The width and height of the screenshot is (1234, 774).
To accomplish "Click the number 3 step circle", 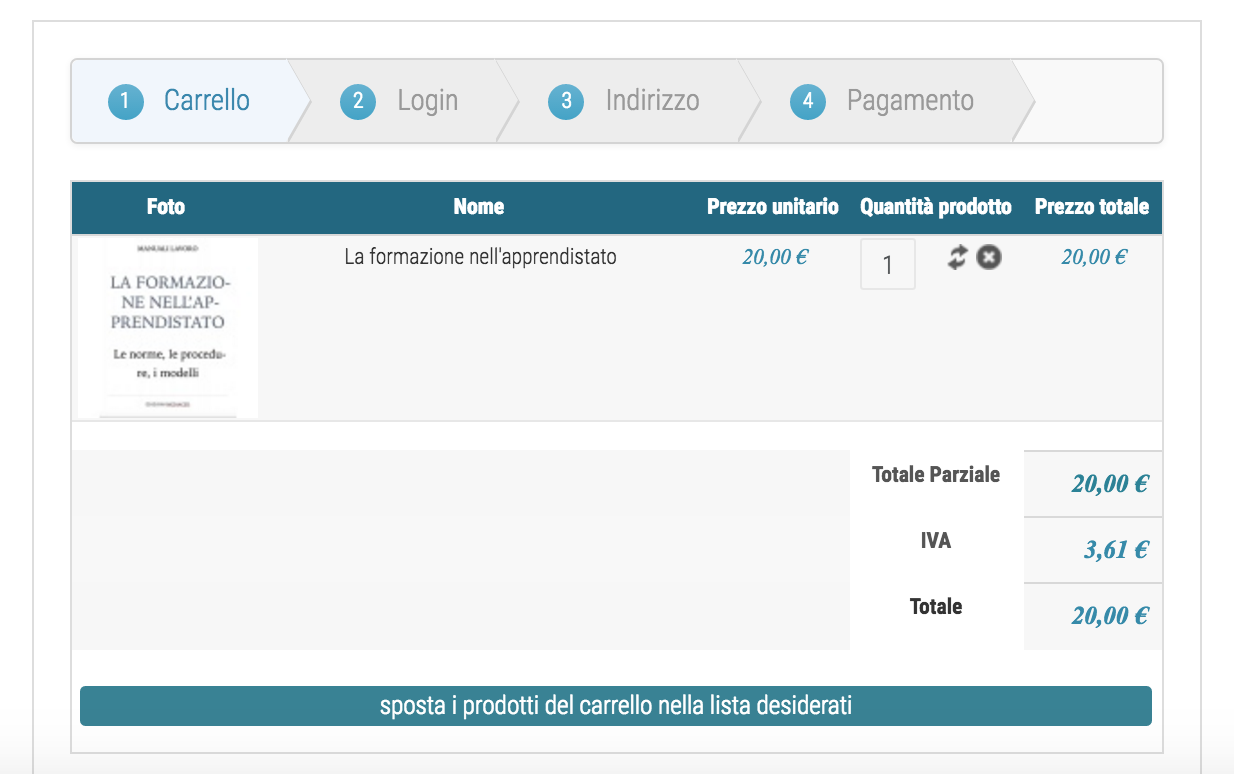I will (x=566, y=101).
